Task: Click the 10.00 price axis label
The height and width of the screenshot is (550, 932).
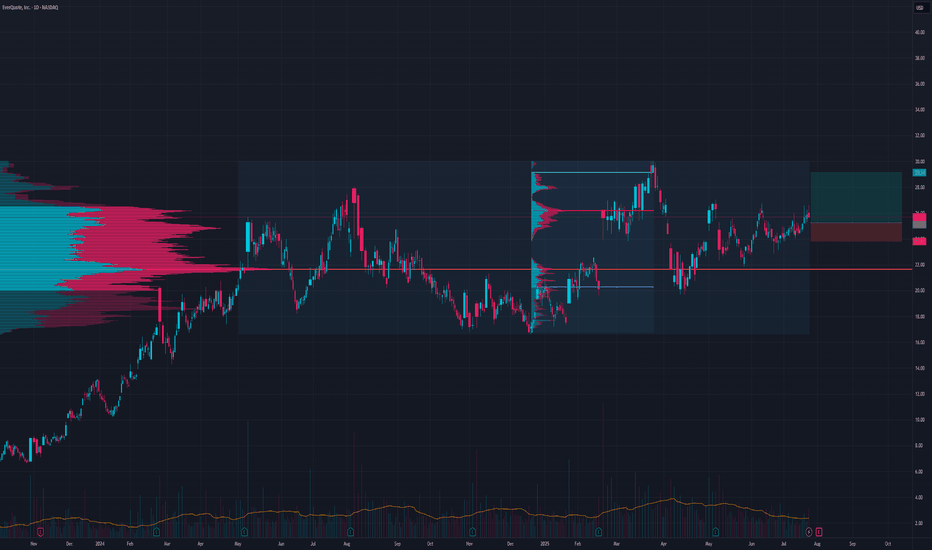Action: 920,420
